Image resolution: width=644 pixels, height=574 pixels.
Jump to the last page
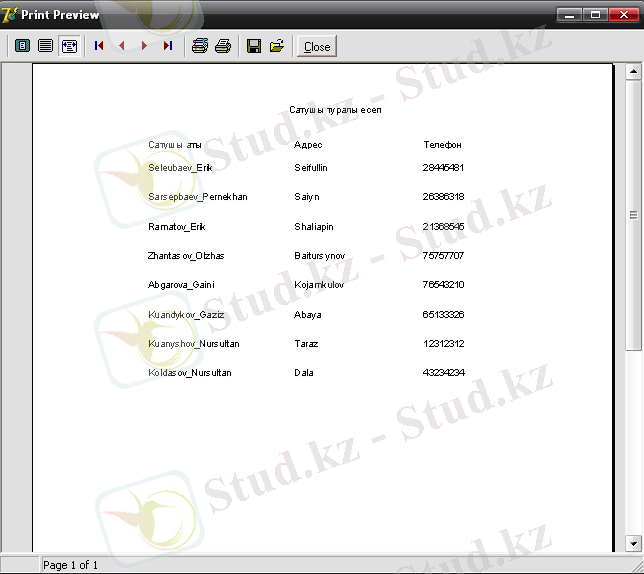[167, 46]
